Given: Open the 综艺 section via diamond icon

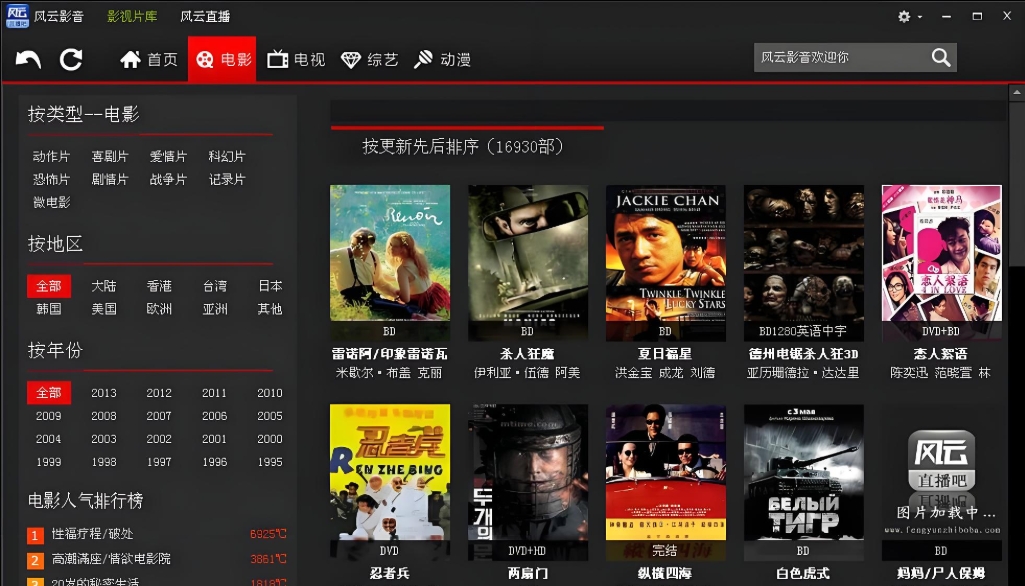Looking at the screenshot, I should pos(352,59).
